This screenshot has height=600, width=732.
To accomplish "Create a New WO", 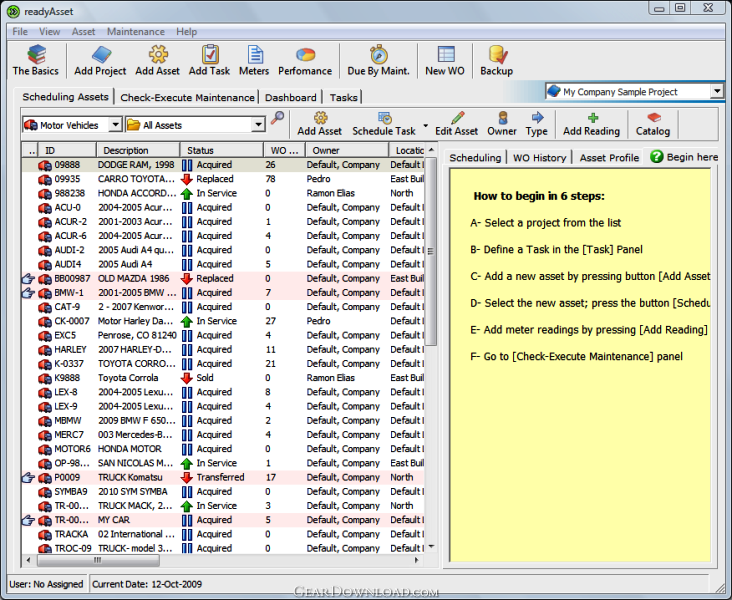I will tap(445, 61).
